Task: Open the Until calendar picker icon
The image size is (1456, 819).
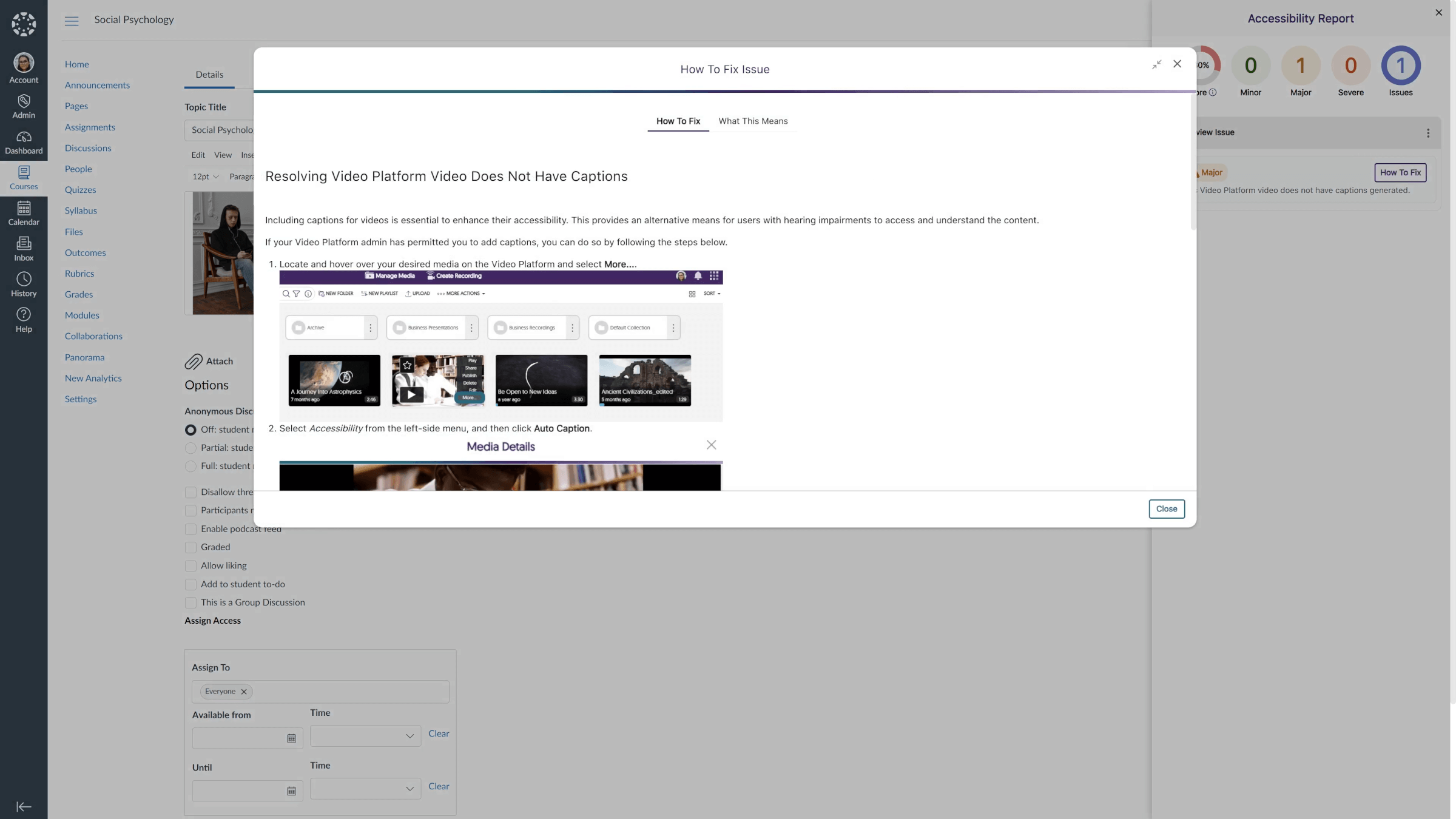Action: tap(291, 791)
